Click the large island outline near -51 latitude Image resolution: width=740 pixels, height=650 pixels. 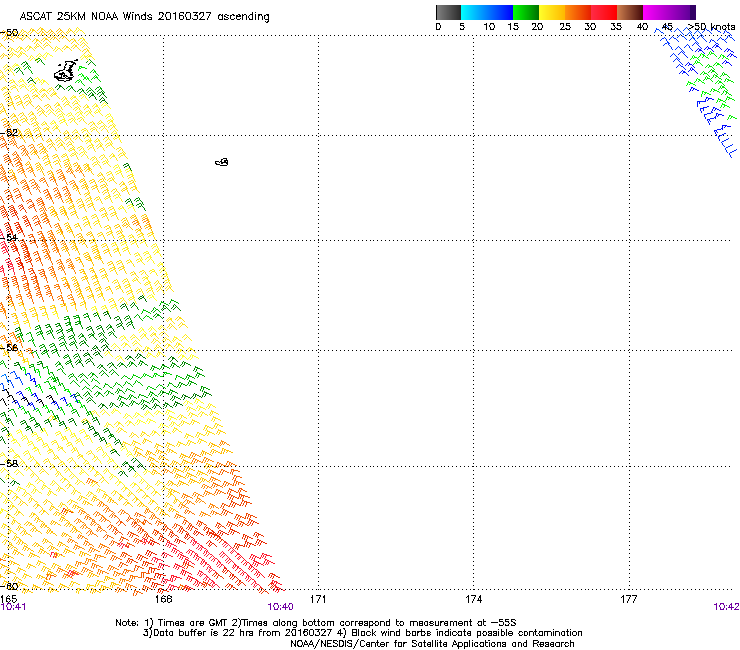click(66, 71)
